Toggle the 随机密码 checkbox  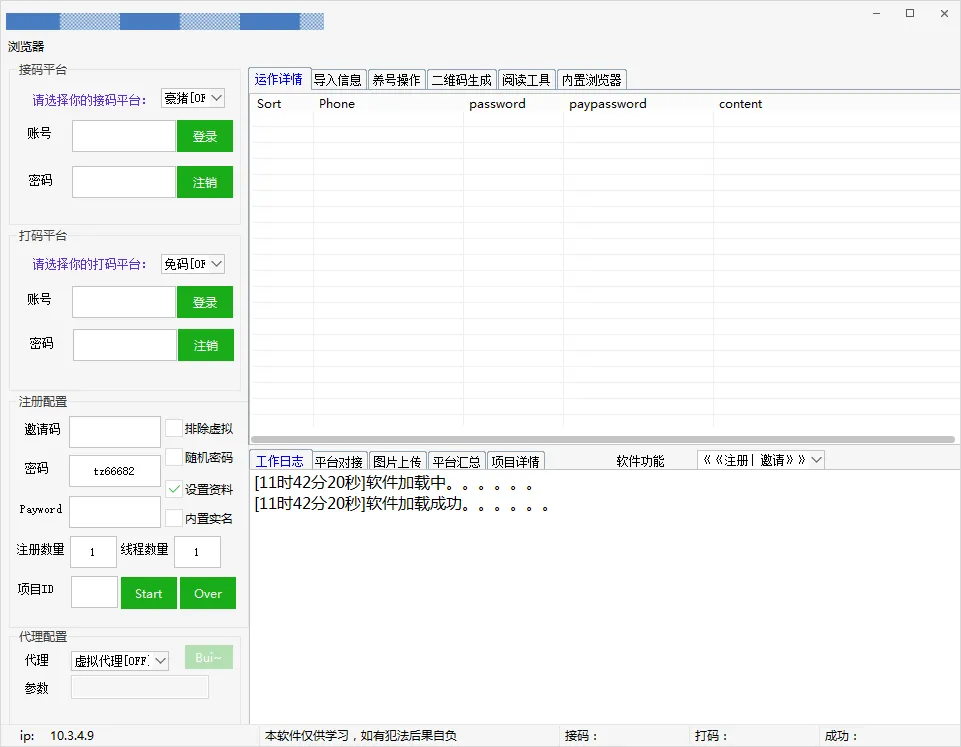(174, 457)
